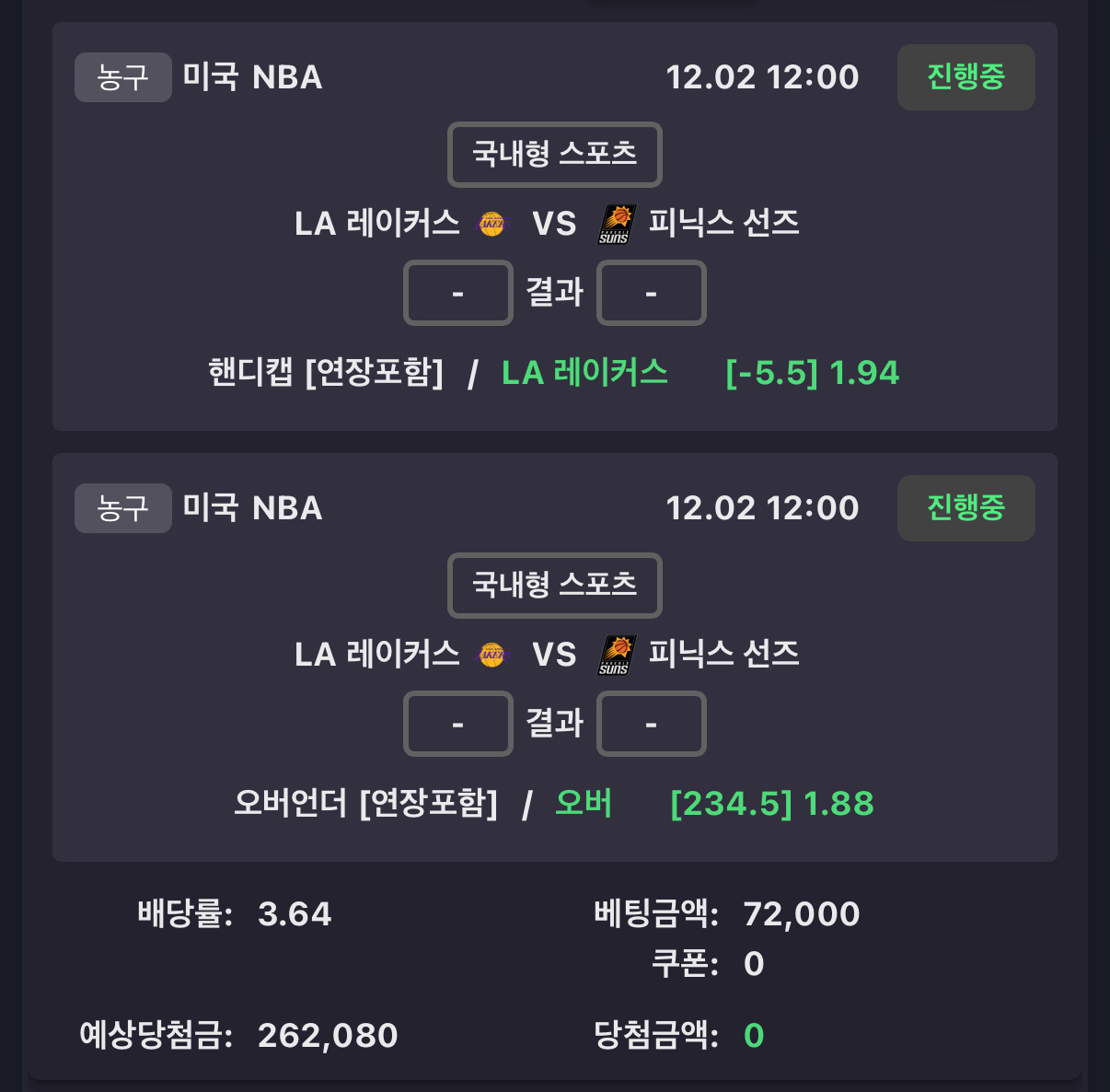Click the right result score box in over/under card
This screenshot has width=1110, height=1092.
click(x=652, y=724)
